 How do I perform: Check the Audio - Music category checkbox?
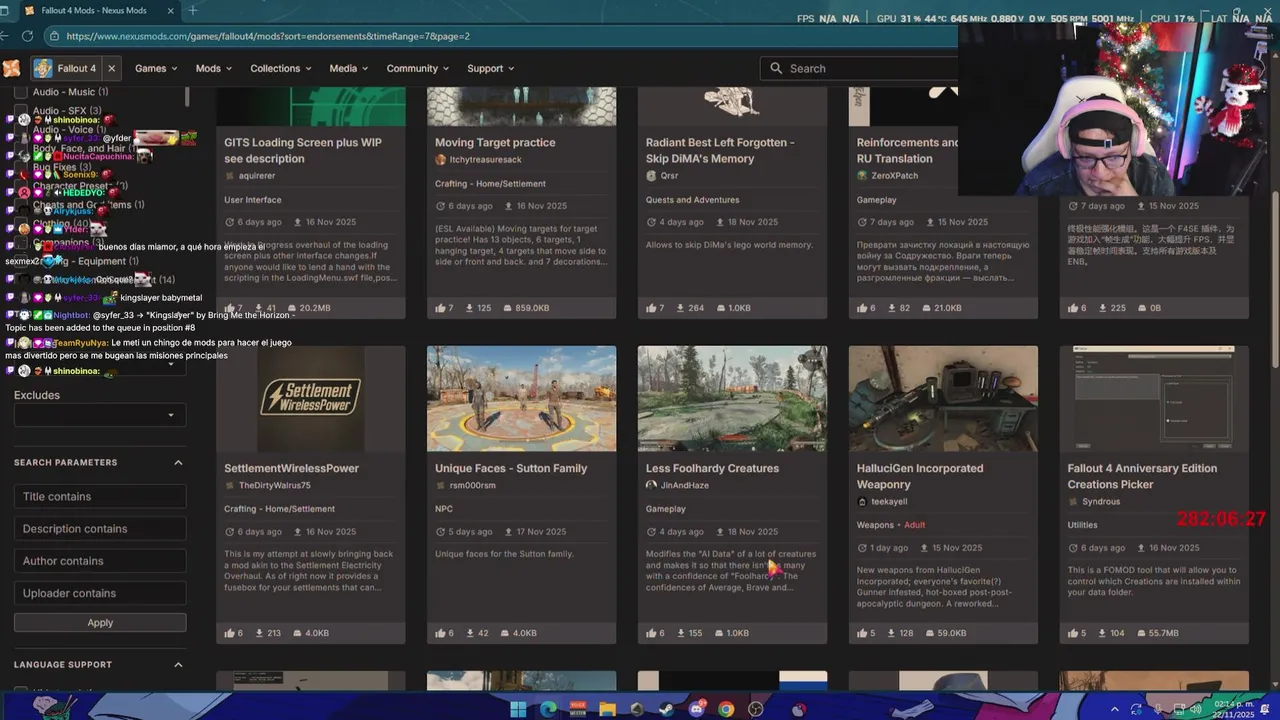pos(20,92)
